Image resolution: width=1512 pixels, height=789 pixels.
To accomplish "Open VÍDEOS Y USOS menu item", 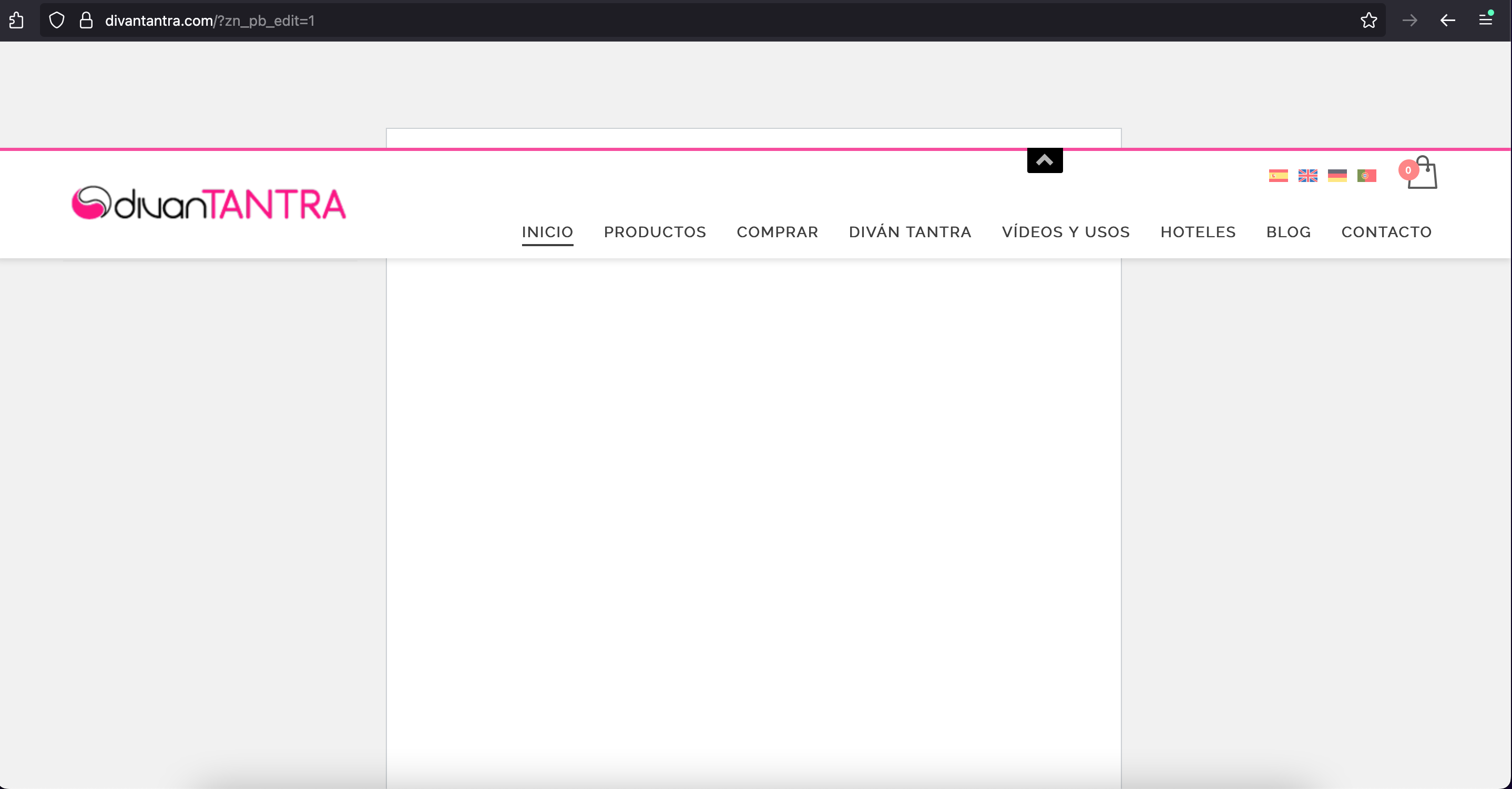I will tap(1065, 232).
